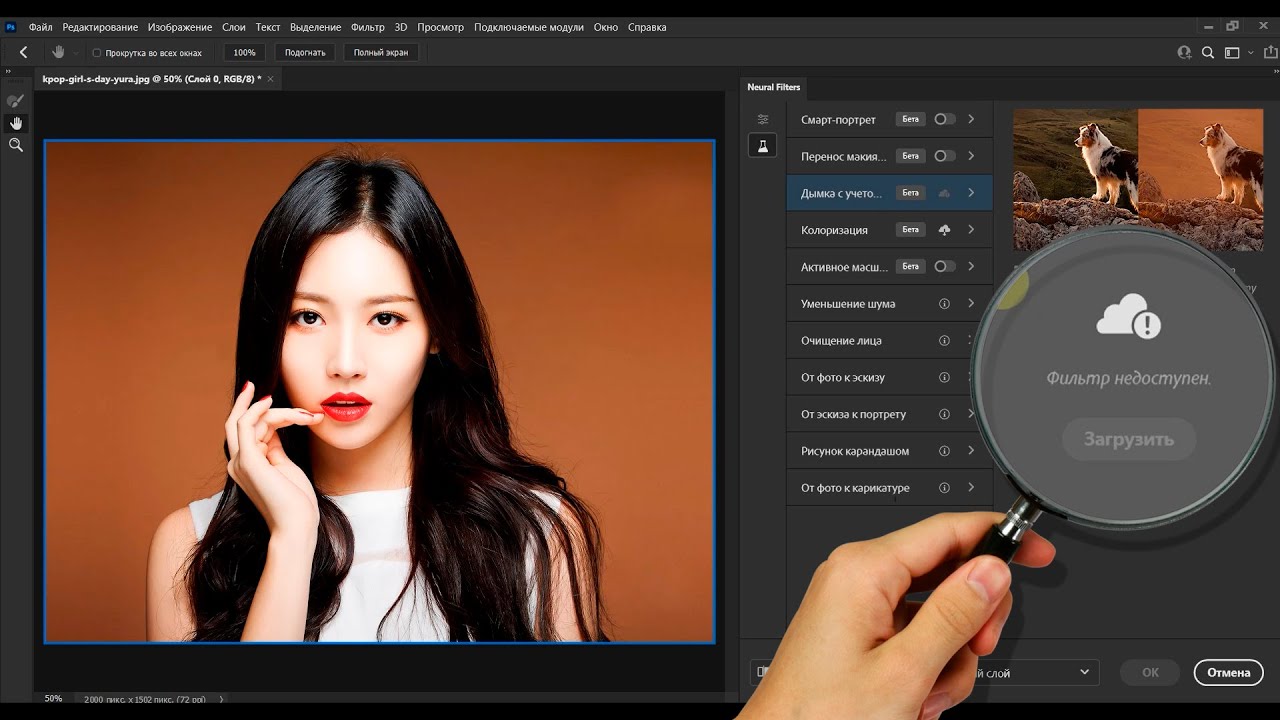The width and height of the screenshot is (1280, 720).
Task: Click info icon for Уменьшение шума
Action: pyautogui.click(x=944, y=304)
